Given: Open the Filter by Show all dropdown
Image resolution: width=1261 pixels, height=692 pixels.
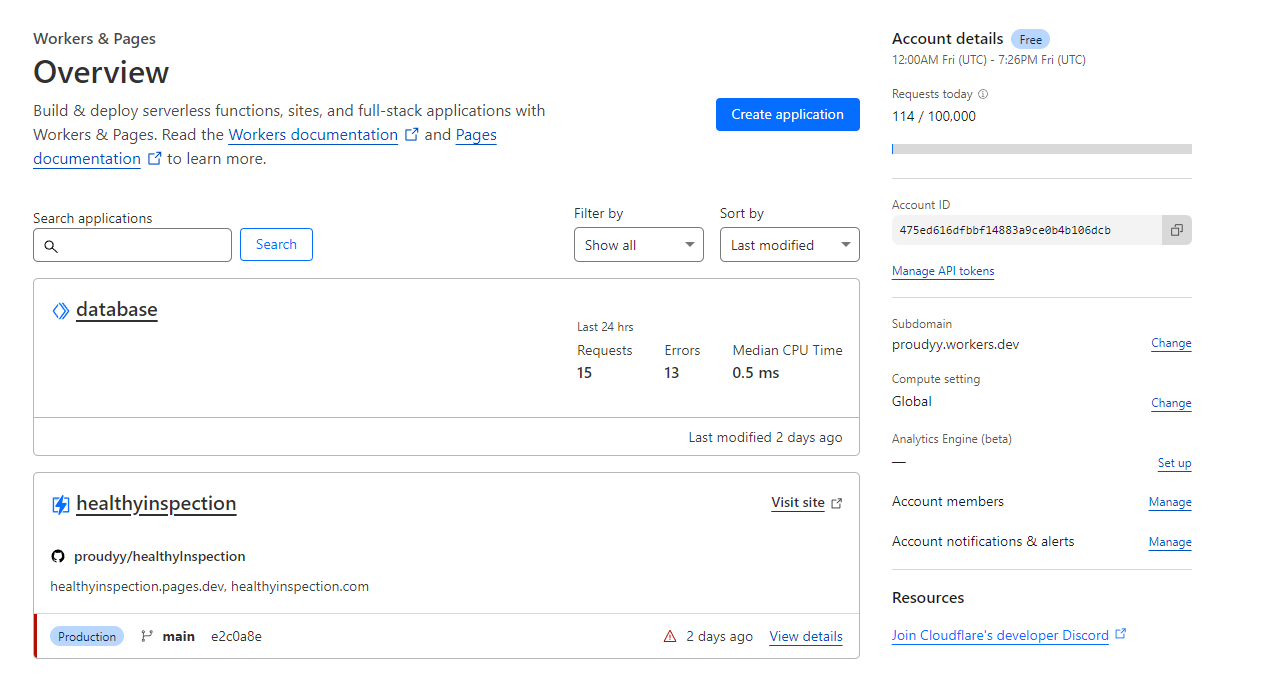Looking at the screenshot, I should [638, 245].
